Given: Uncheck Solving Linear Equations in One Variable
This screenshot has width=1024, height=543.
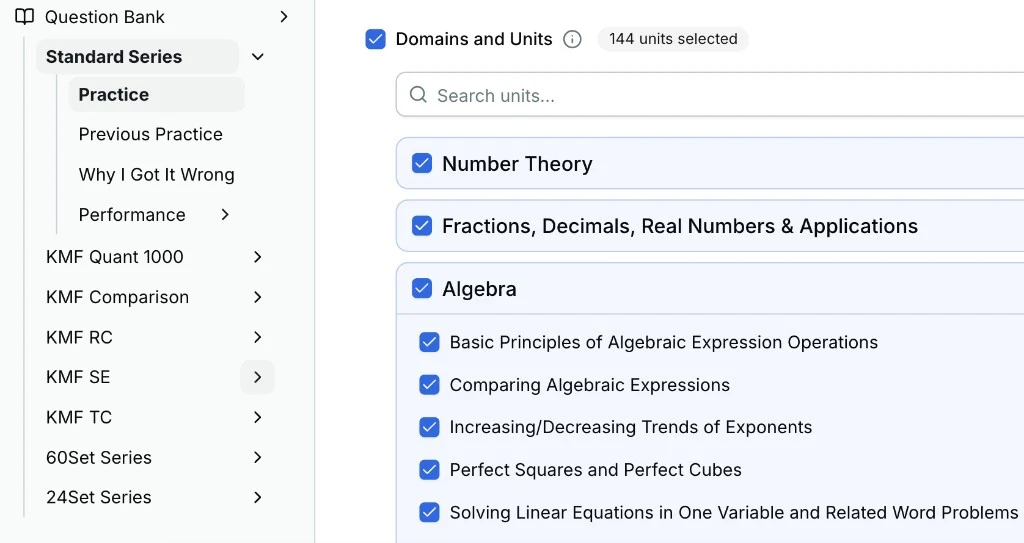Looking at the screenshot, I should [429, 512].
